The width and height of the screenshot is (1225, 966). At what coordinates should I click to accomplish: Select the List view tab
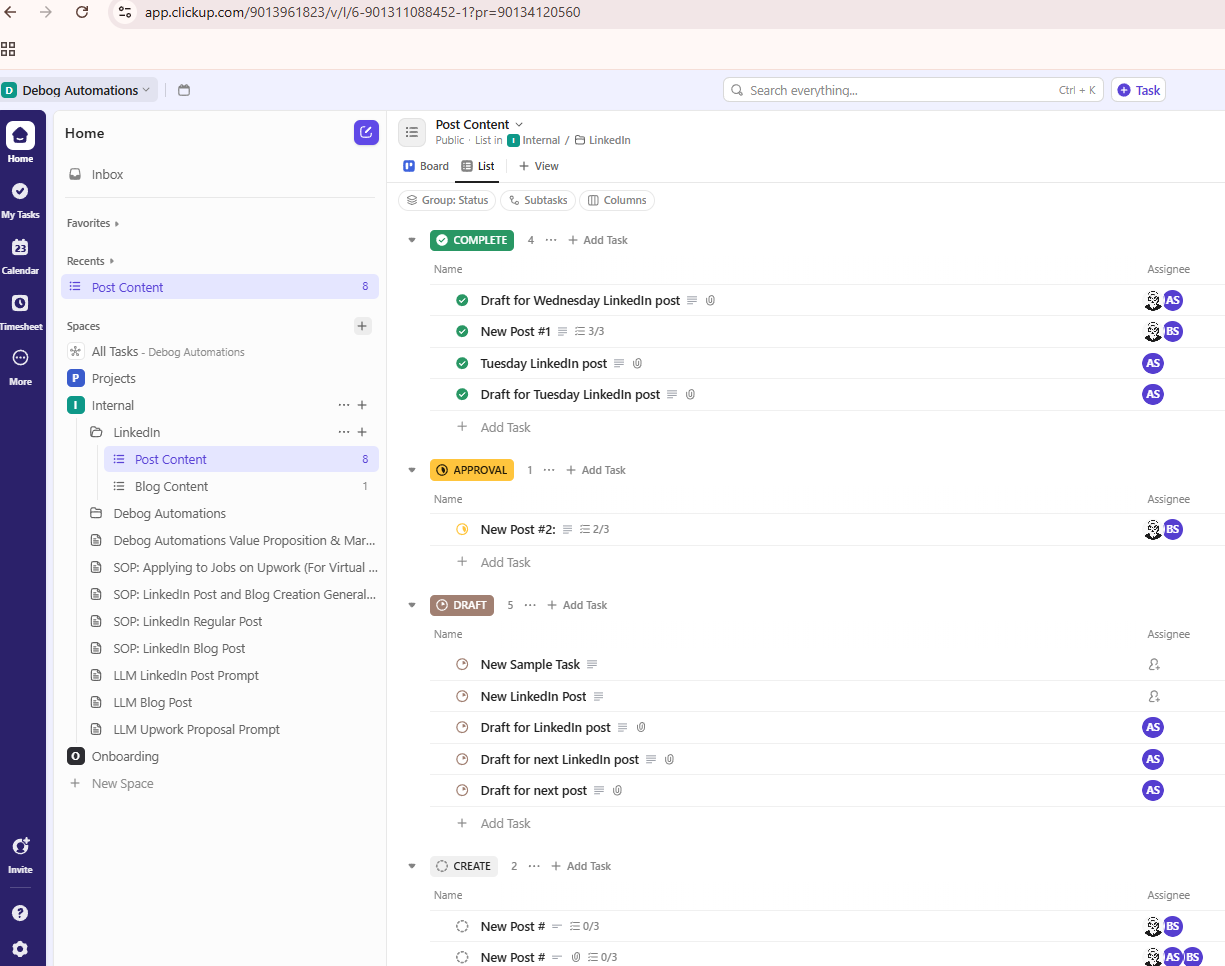pos(478,166)
